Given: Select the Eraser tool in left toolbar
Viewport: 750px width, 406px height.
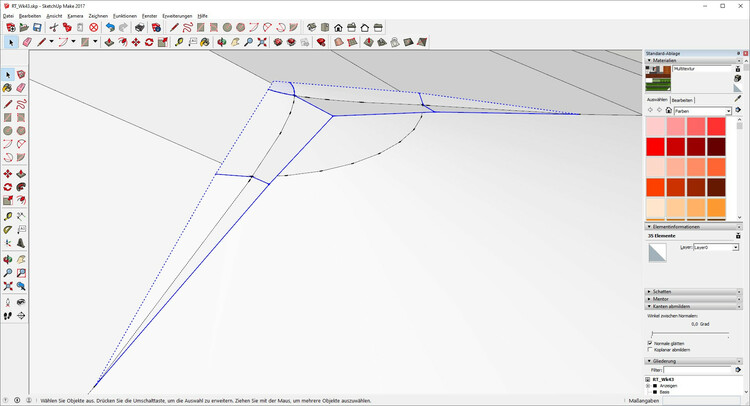Looking at the screenshot, I should pos(20,88).
